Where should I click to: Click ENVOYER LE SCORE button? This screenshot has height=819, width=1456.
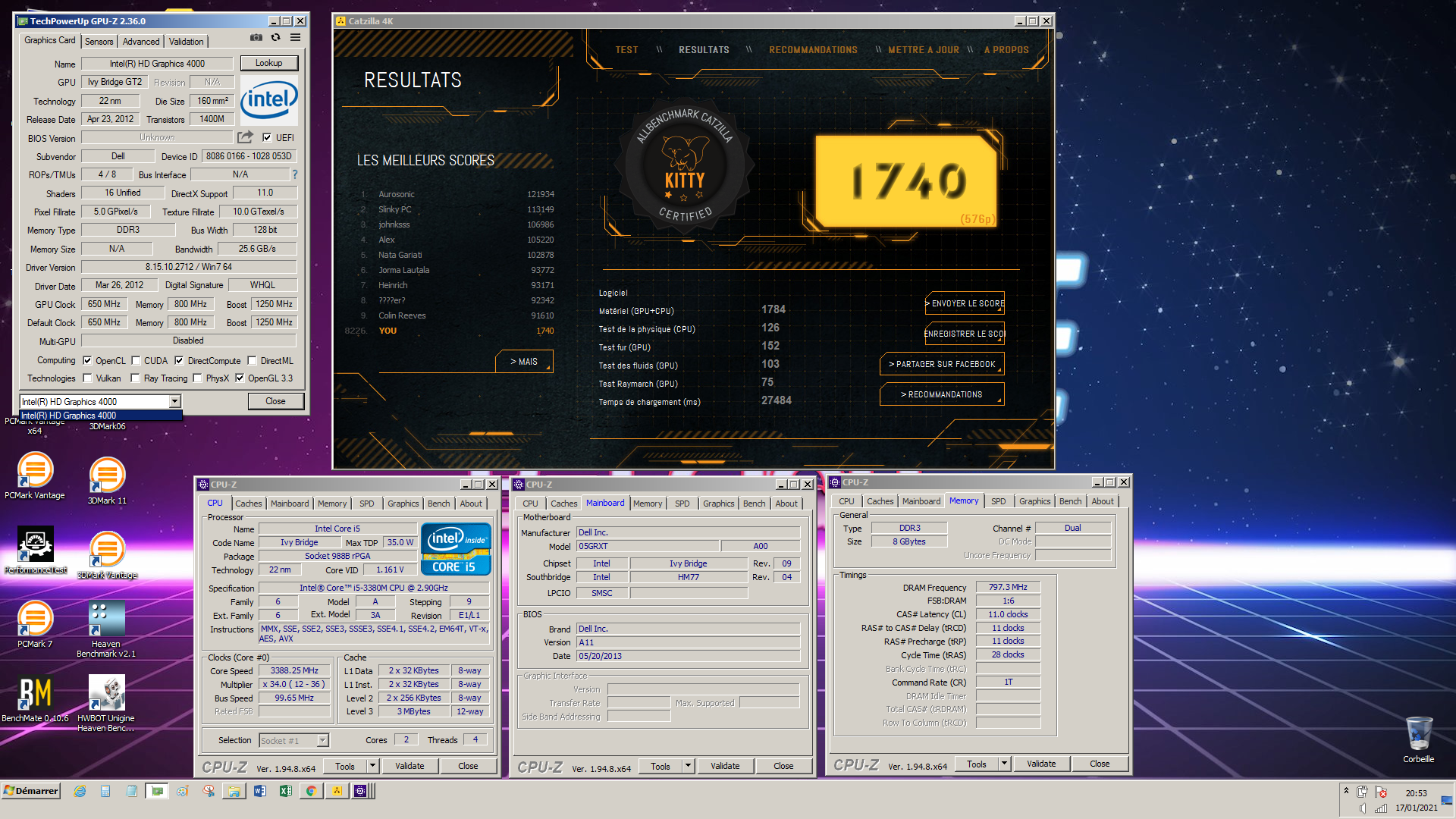click(965, 303)
